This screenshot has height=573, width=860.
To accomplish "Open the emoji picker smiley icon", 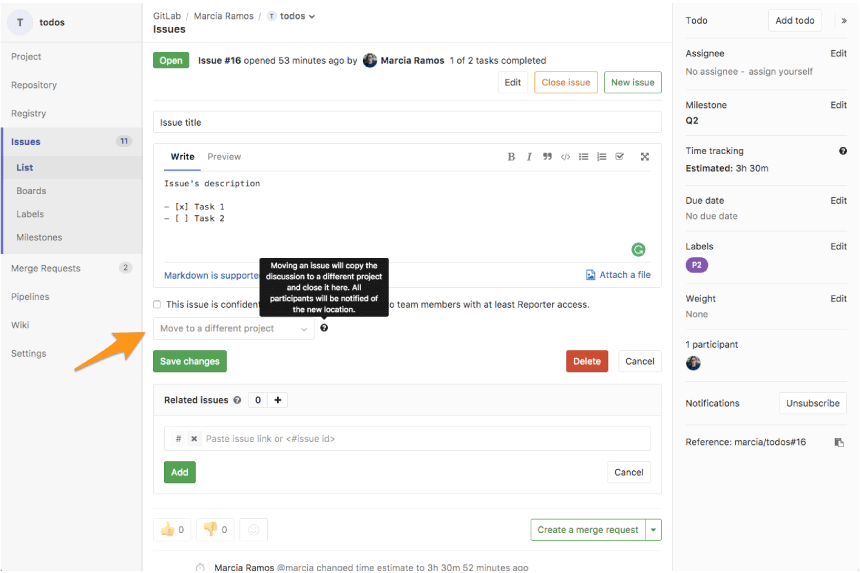I will [253, 530].
